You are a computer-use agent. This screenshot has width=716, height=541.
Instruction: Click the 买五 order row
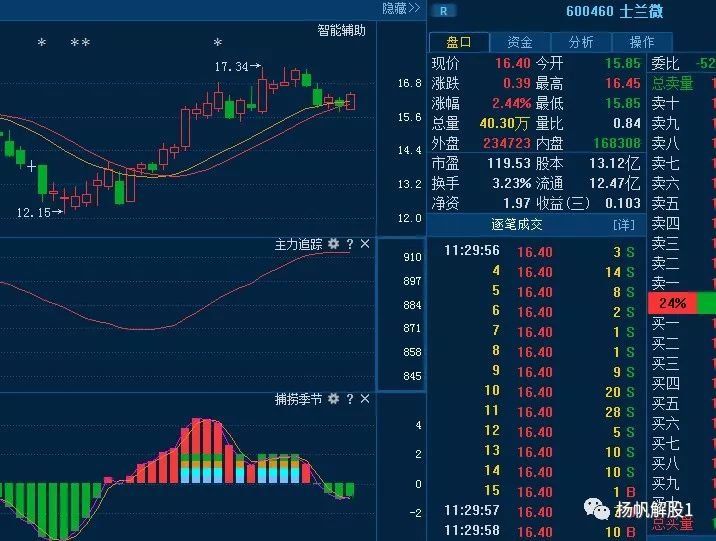click(x=683, y=404)
